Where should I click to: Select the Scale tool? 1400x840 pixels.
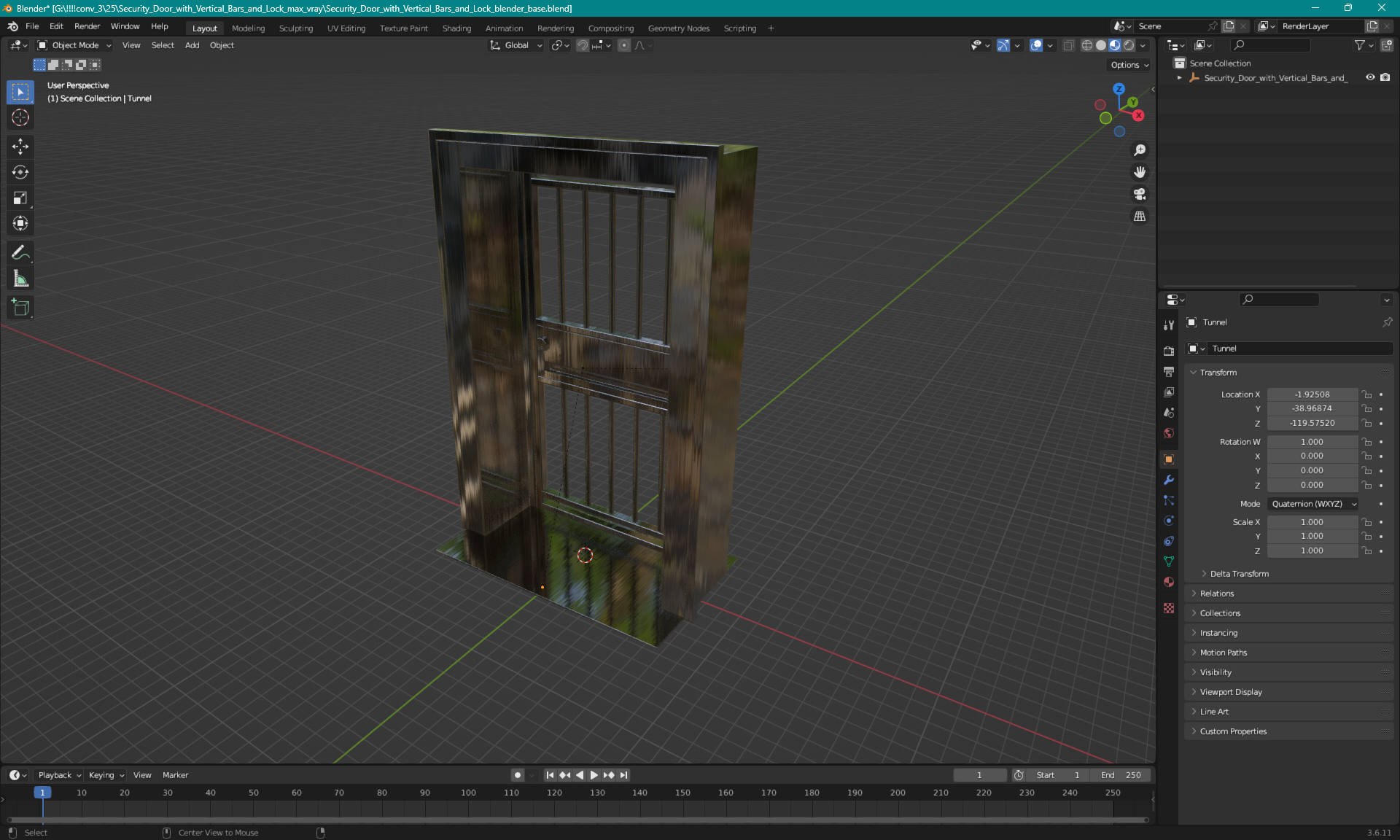click(20, 198)
